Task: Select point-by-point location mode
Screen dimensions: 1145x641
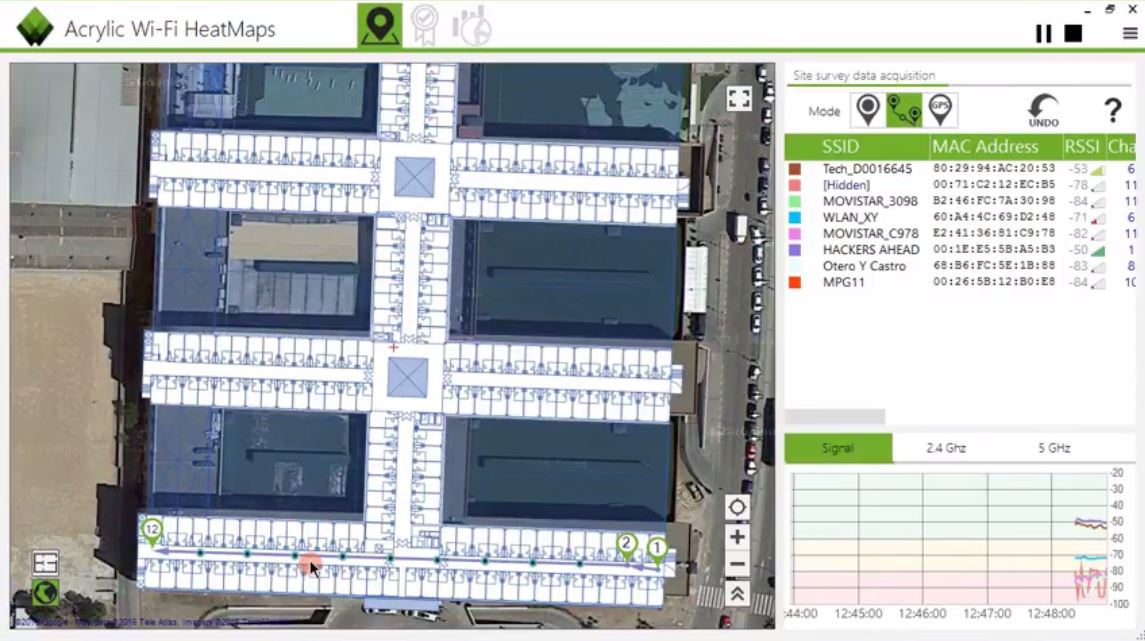Action: point(868,110)
